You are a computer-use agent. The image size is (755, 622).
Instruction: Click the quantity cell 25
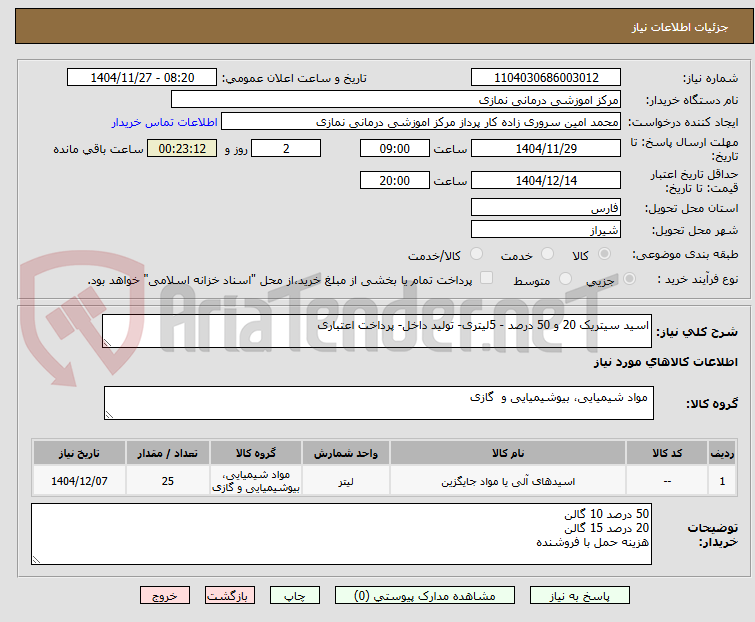(168, 481)
